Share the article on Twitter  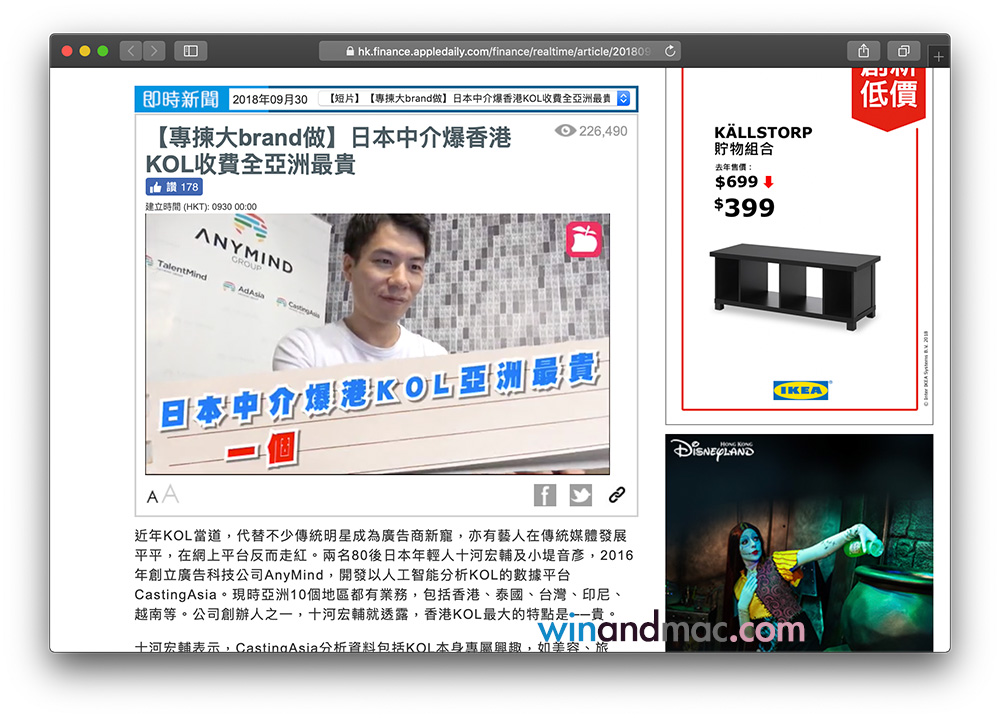coord(581,495)
